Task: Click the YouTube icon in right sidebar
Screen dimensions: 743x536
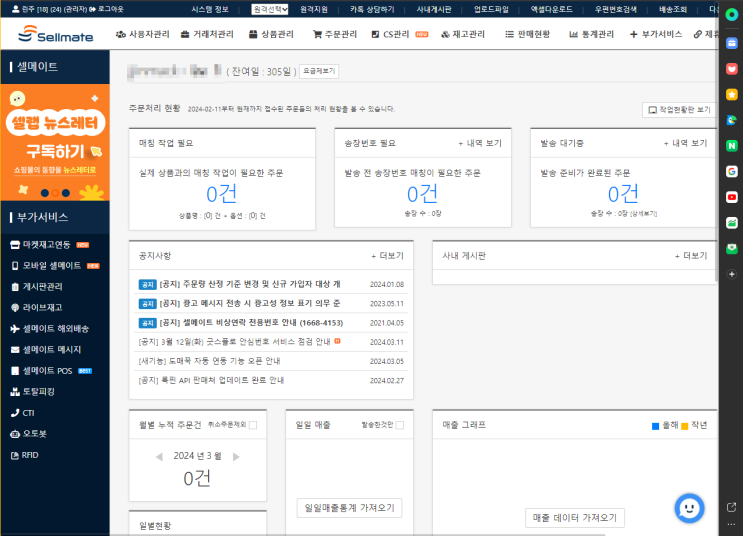Action: click(x=732, y=197)
